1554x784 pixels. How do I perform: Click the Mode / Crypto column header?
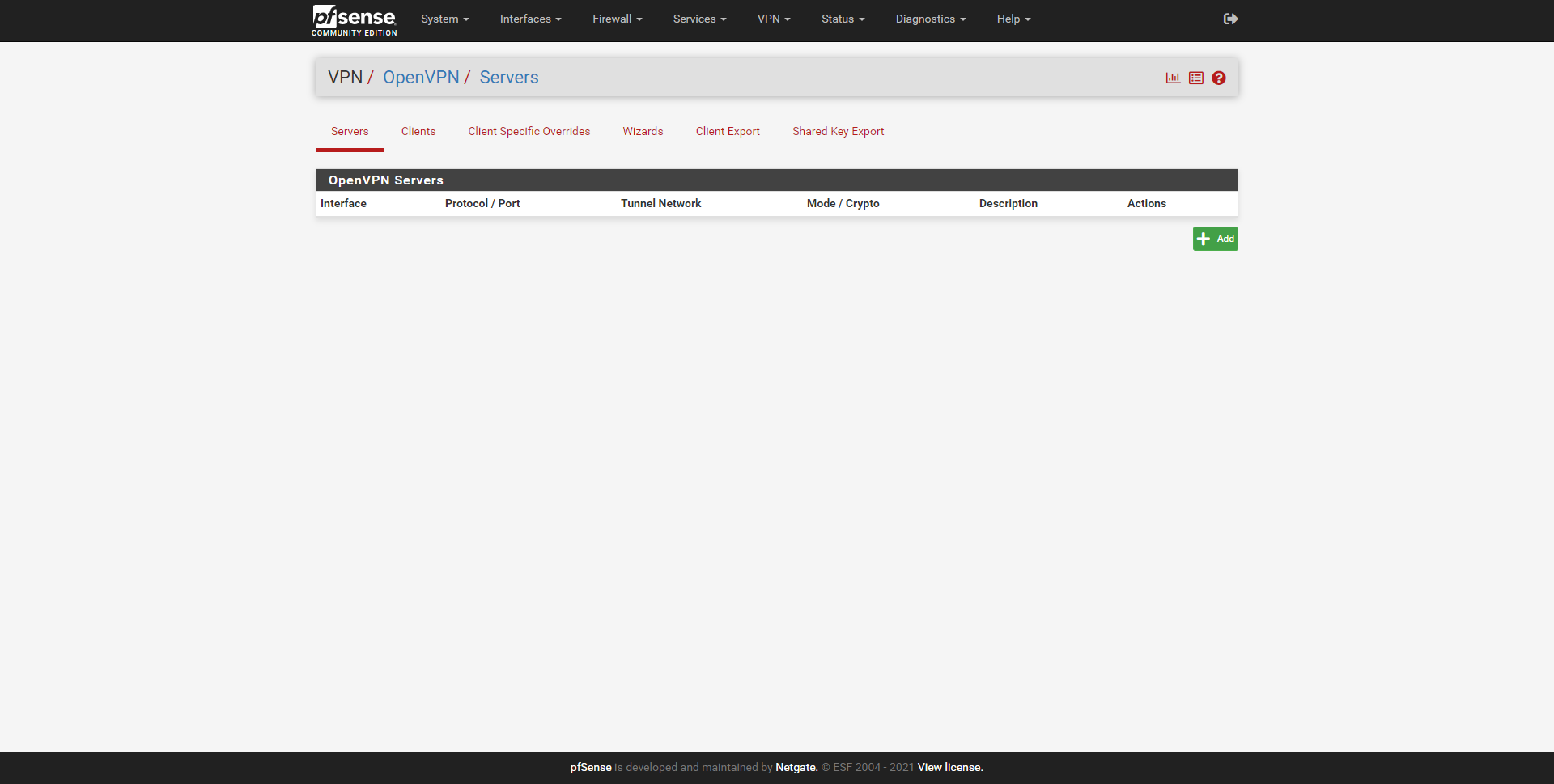click(843, 203)
